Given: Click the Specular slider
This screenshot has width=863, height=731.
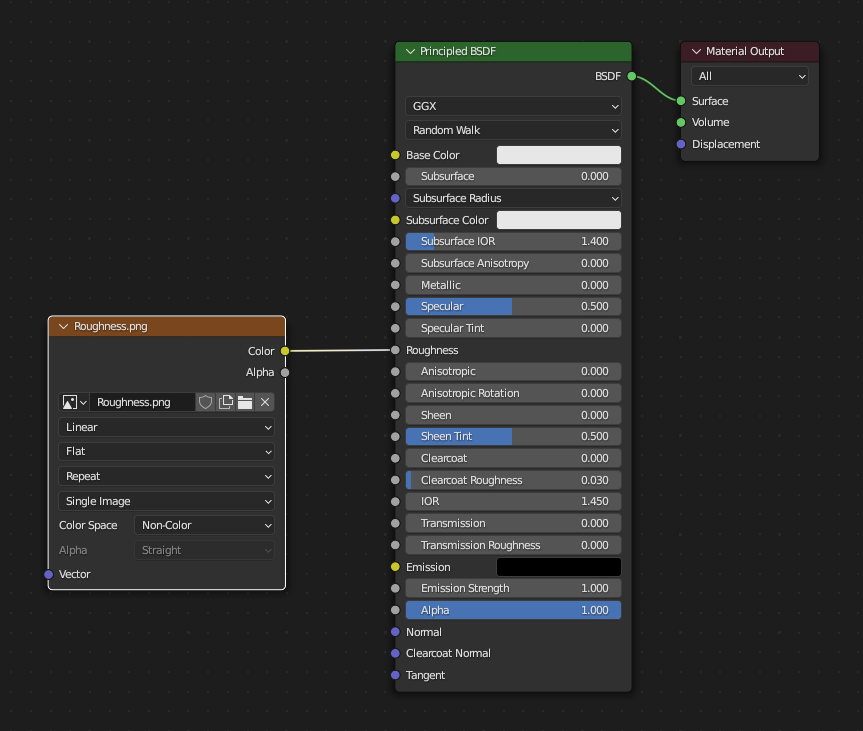Looking at the screenshot, I should (513, 306).
